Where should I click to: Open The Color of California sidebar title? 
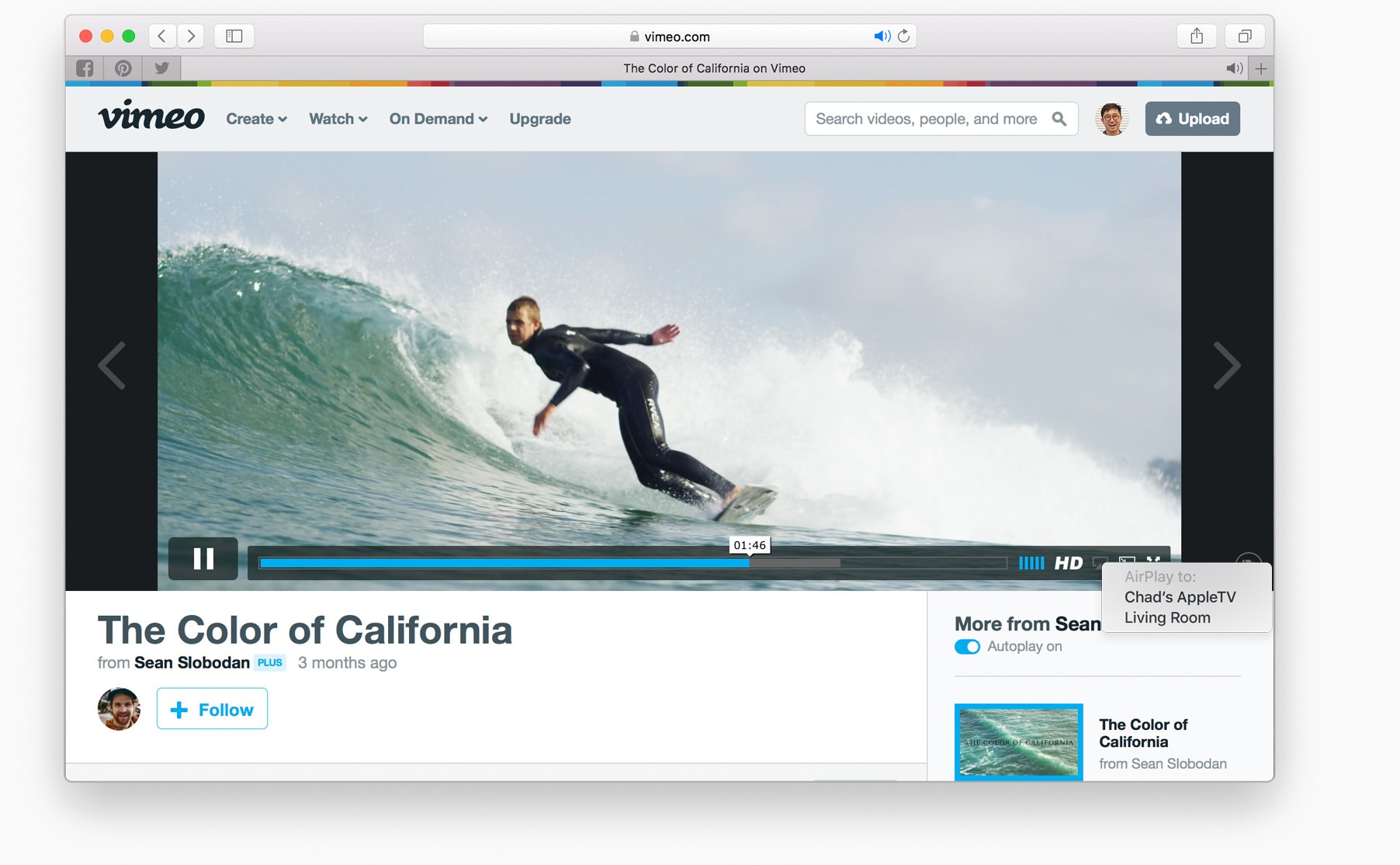(1143, 733)
